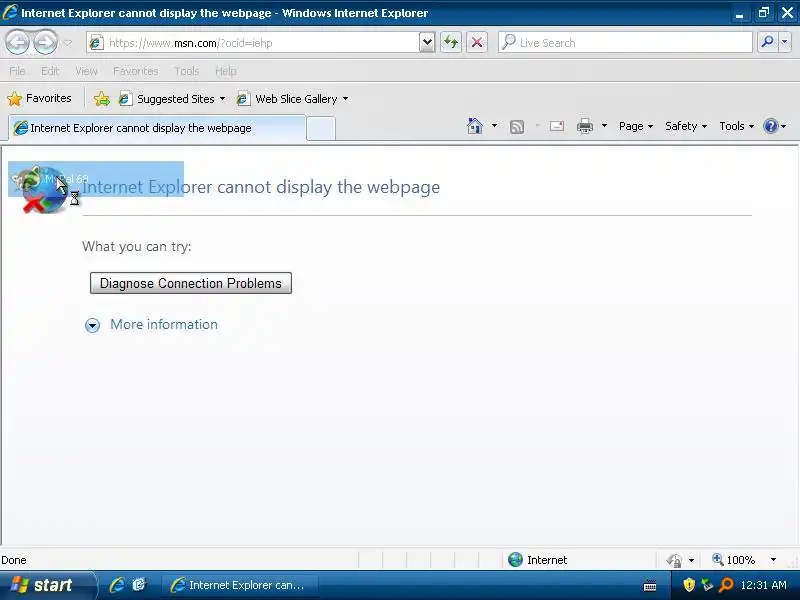Screen dimensions: 800x600
Task: Launch Internet Explorer from Quick Launch
Action: coord(117,585)
